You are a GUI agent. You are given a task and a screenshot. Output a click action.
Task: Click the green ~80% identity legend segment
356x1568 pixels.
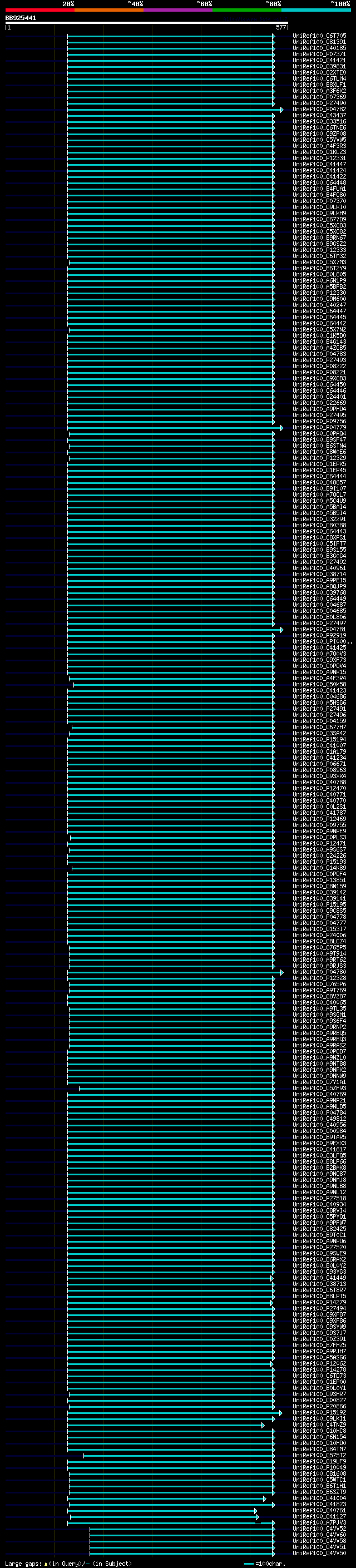click(246, 10)
